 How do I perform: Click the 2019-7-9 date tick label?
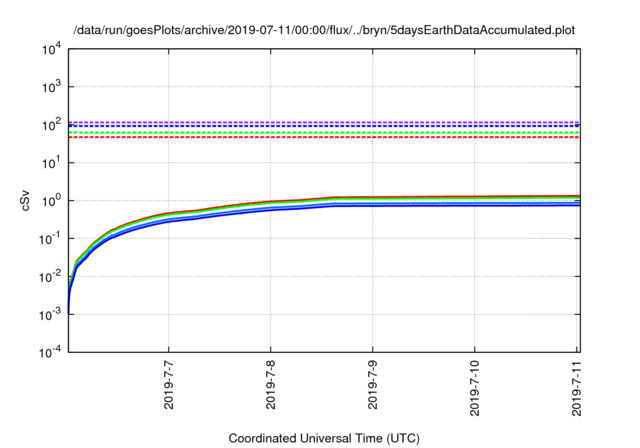point(372,385)
